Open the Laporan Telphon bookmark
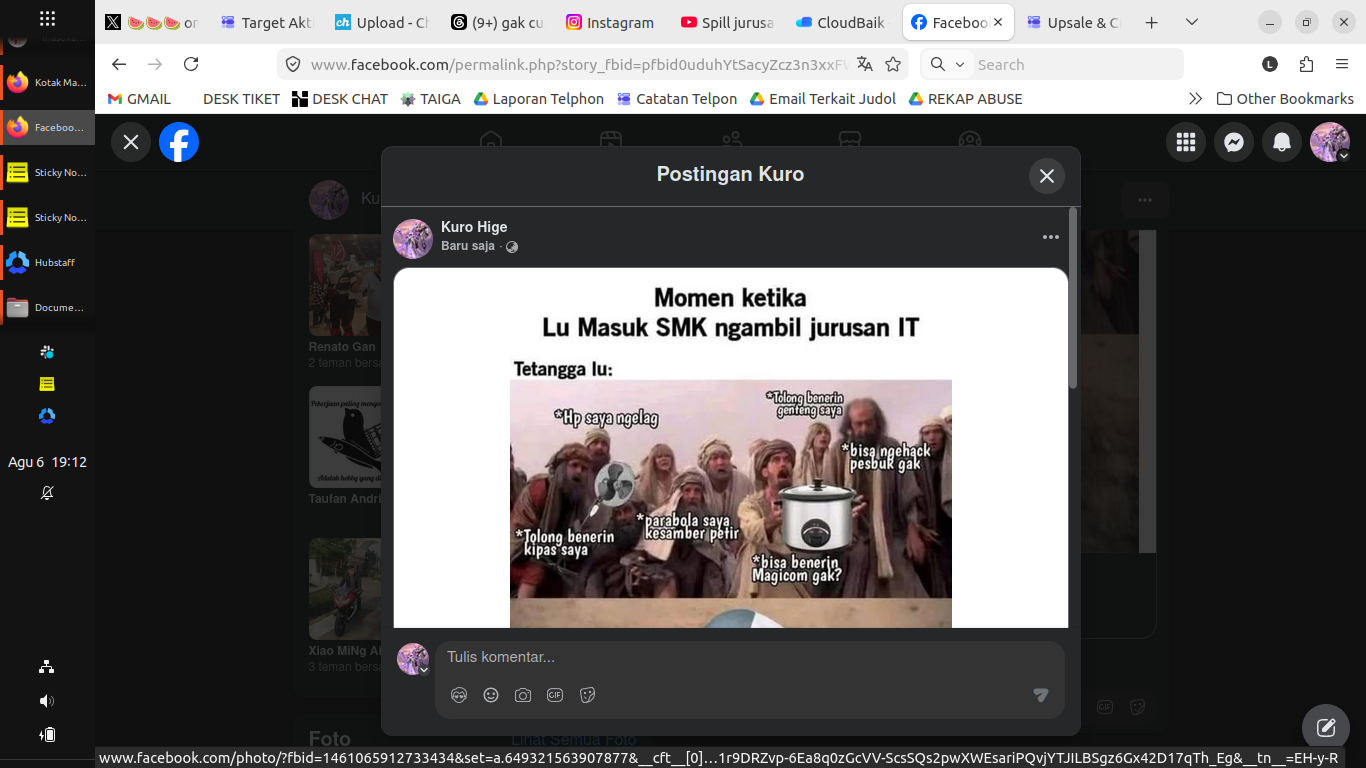This screenshot has width=1366, height=768. pos(539,99)
